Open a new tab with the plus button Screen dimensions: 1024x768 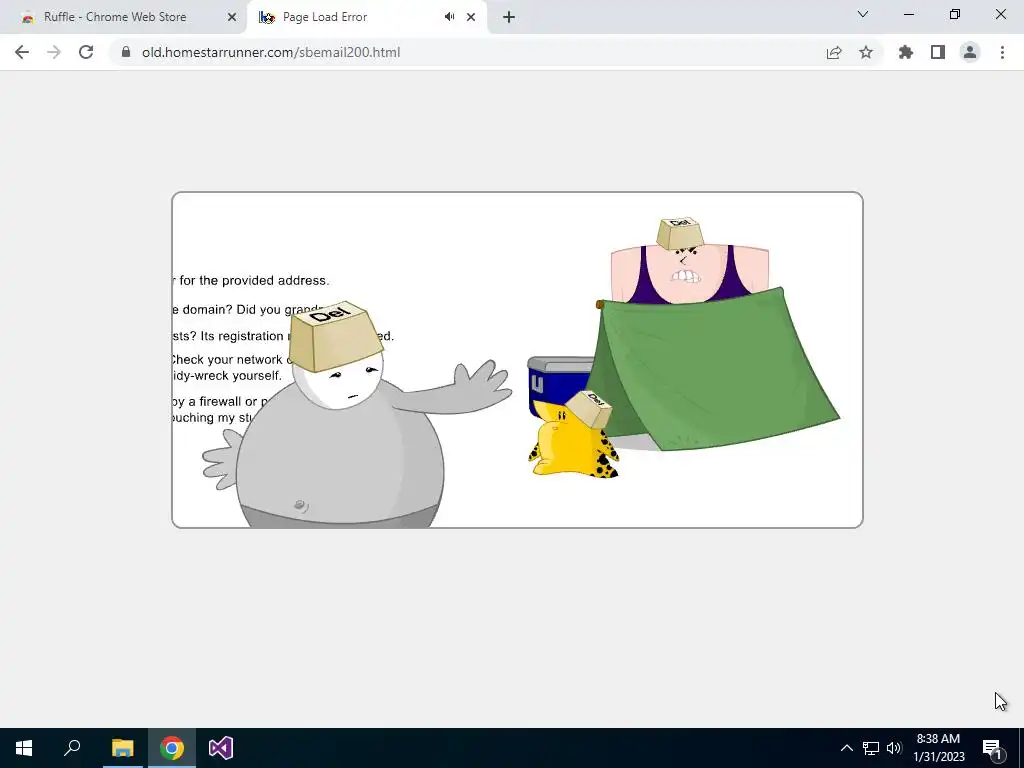click(509, 17)
